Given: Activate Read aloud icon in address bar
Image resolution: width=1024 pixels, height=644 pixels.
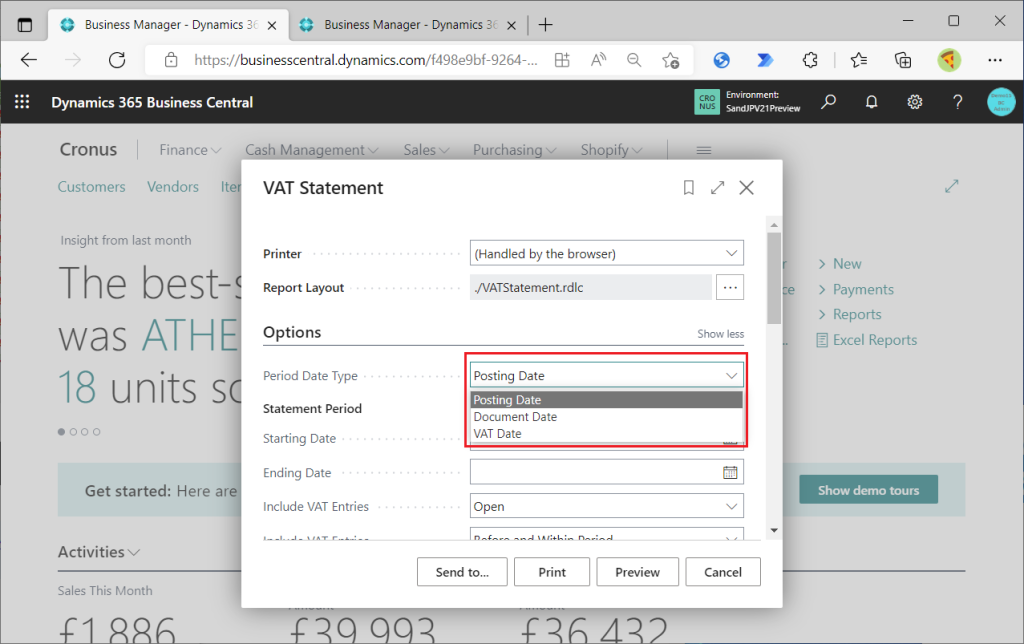Looking at the screenshot, I should [598, 60].
